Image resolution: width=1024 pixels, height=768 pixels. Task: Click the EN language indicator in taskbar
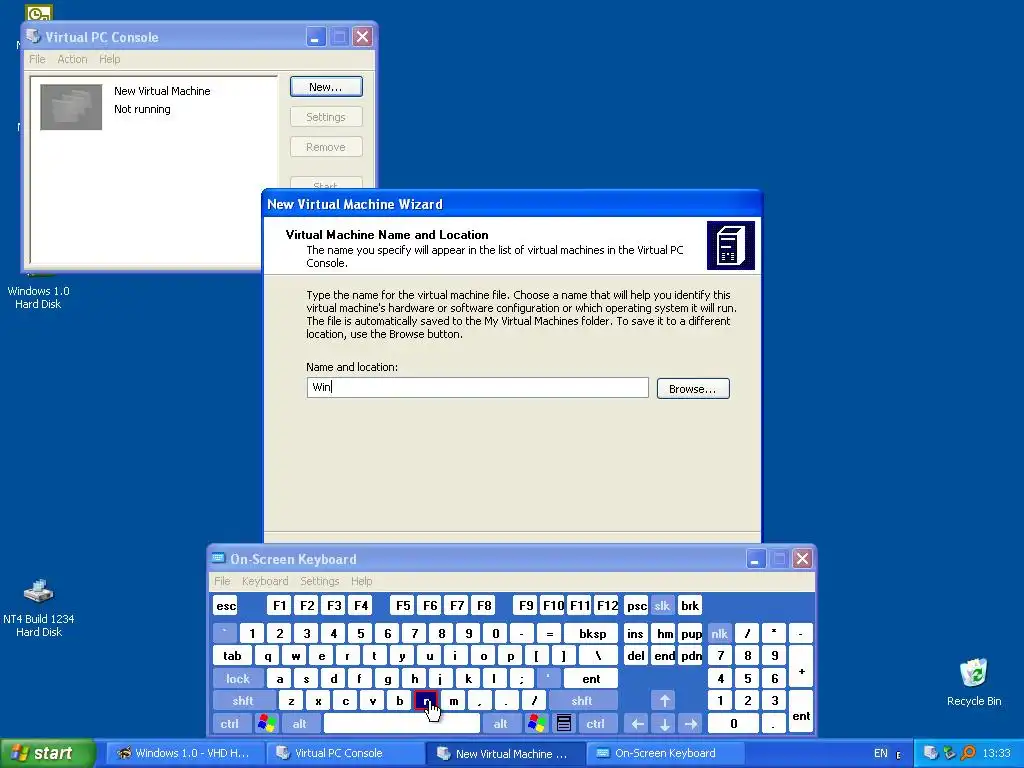tap(880, 753)
